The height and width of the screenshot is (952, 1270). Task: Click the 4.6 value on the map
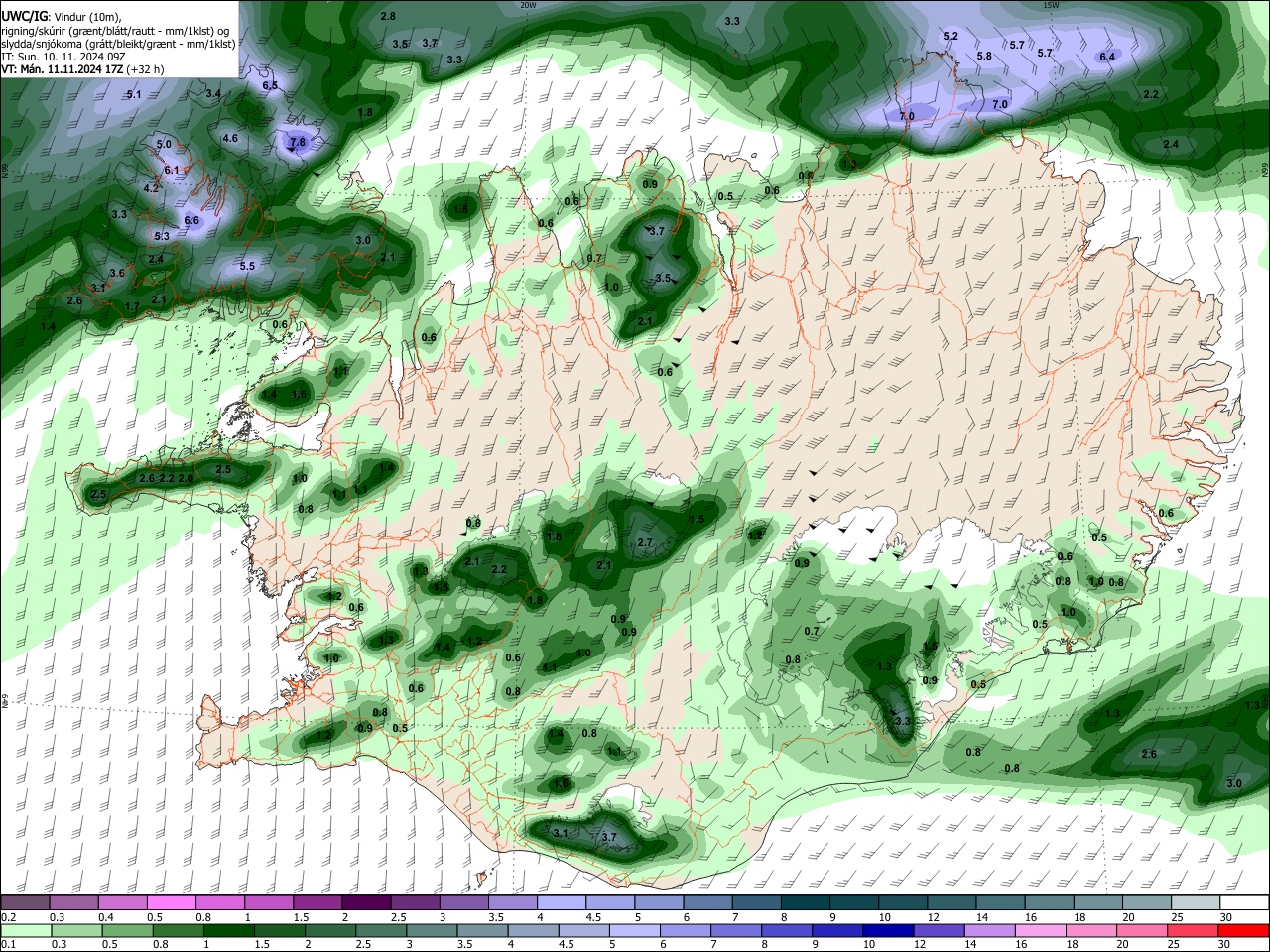[230, 138]
